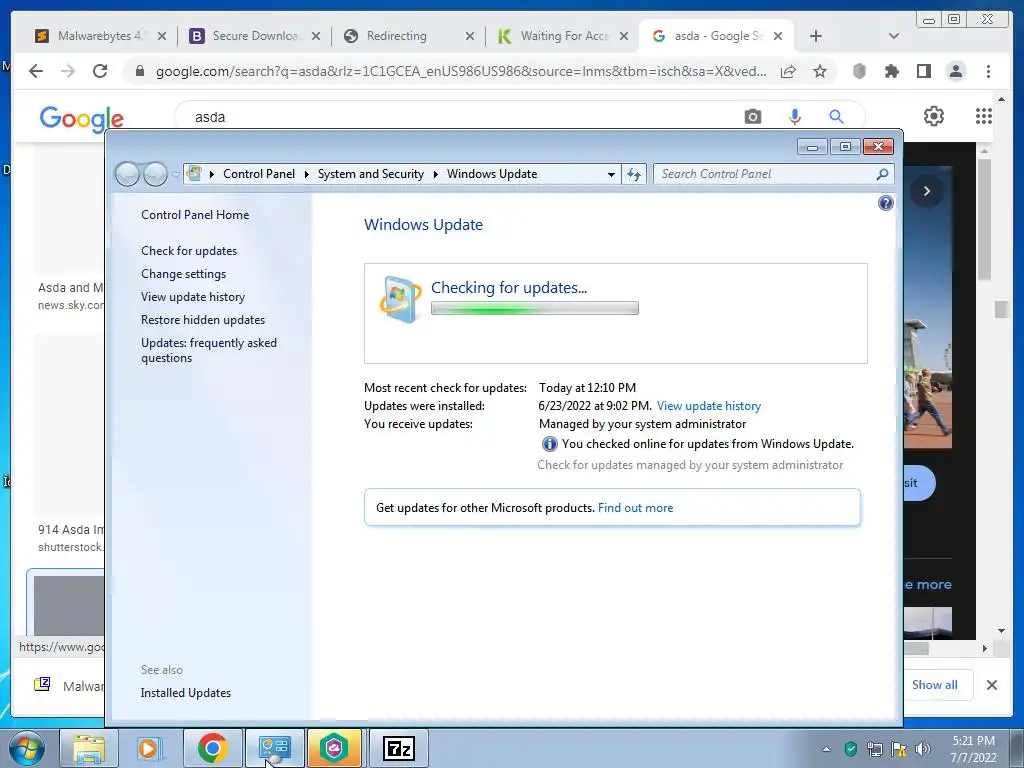Open File Explorer from the taskbar

coord(88,748)
